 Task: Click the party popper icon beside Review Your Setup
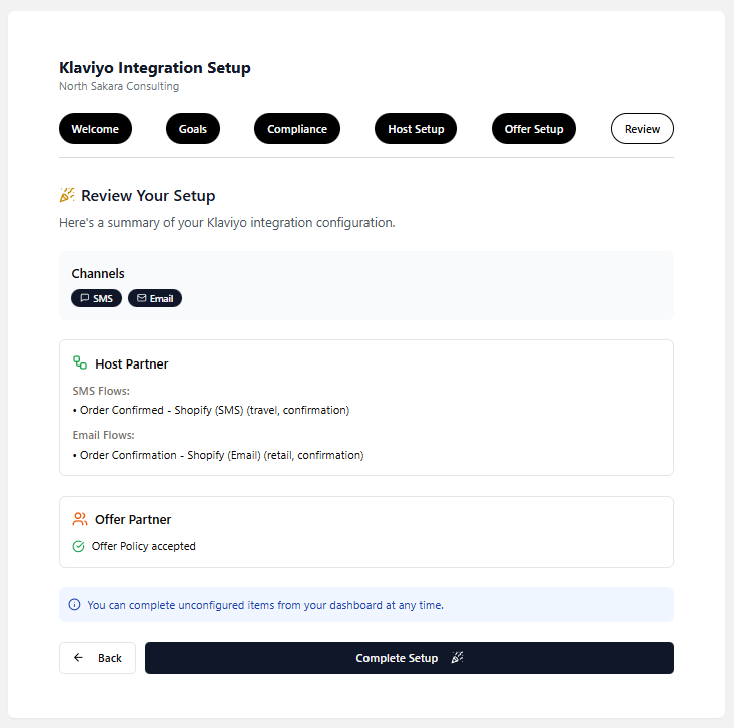click(67, 195)
